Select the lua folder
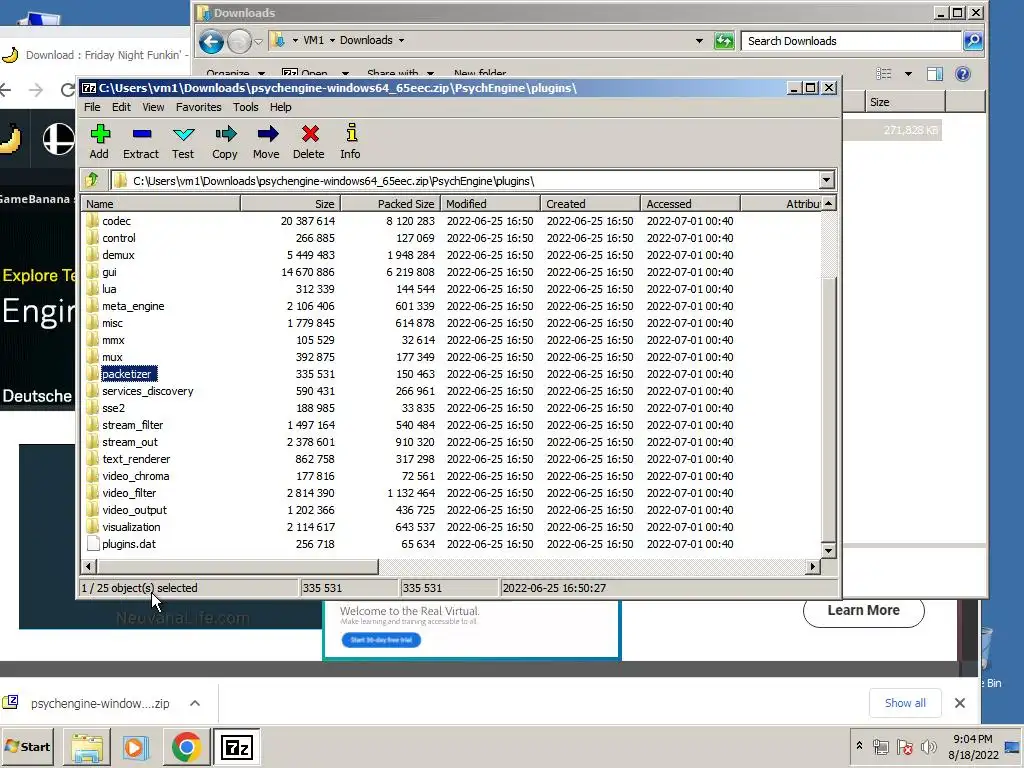The height and width of the screenshot is (768, 1024). pos(109,289)
